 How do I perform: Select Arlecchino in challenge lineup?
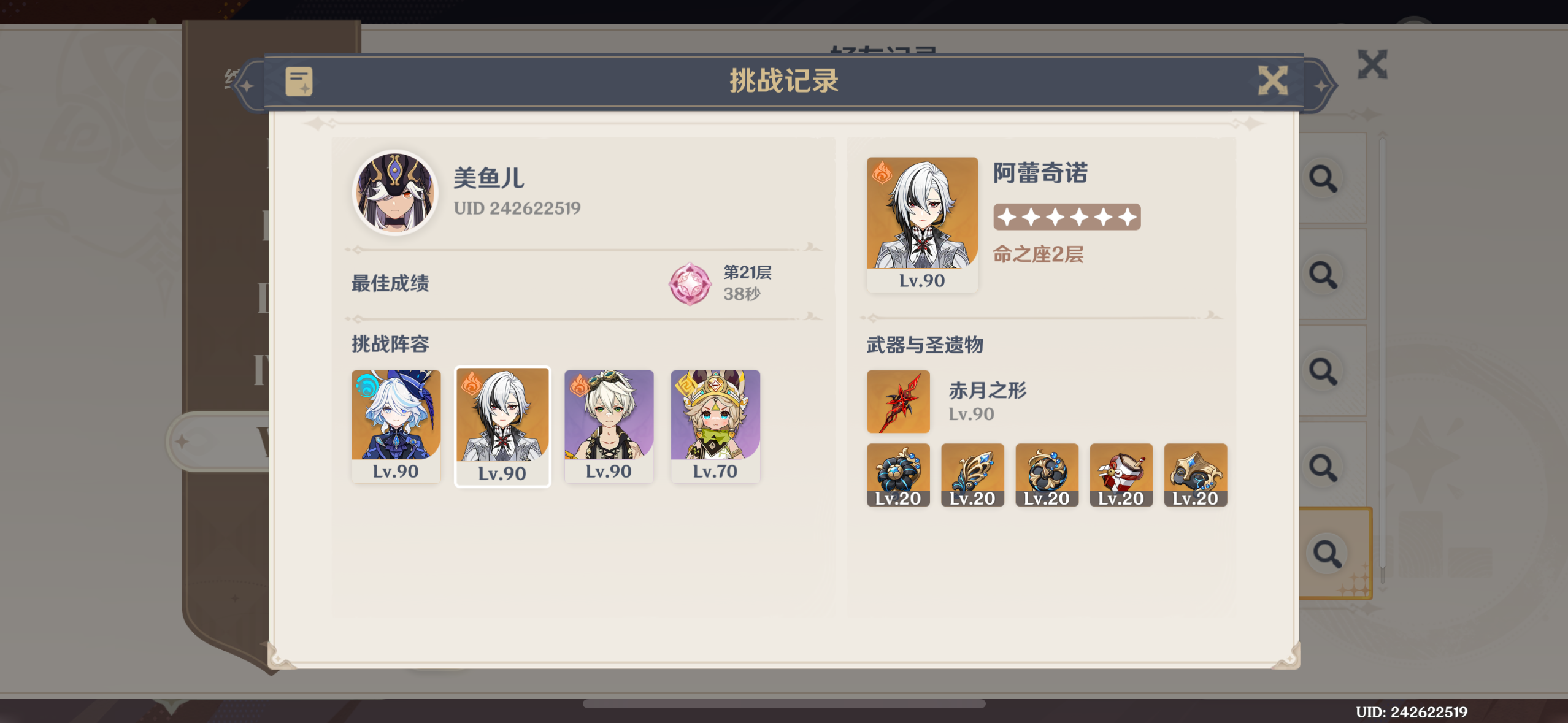click(502, 427)
